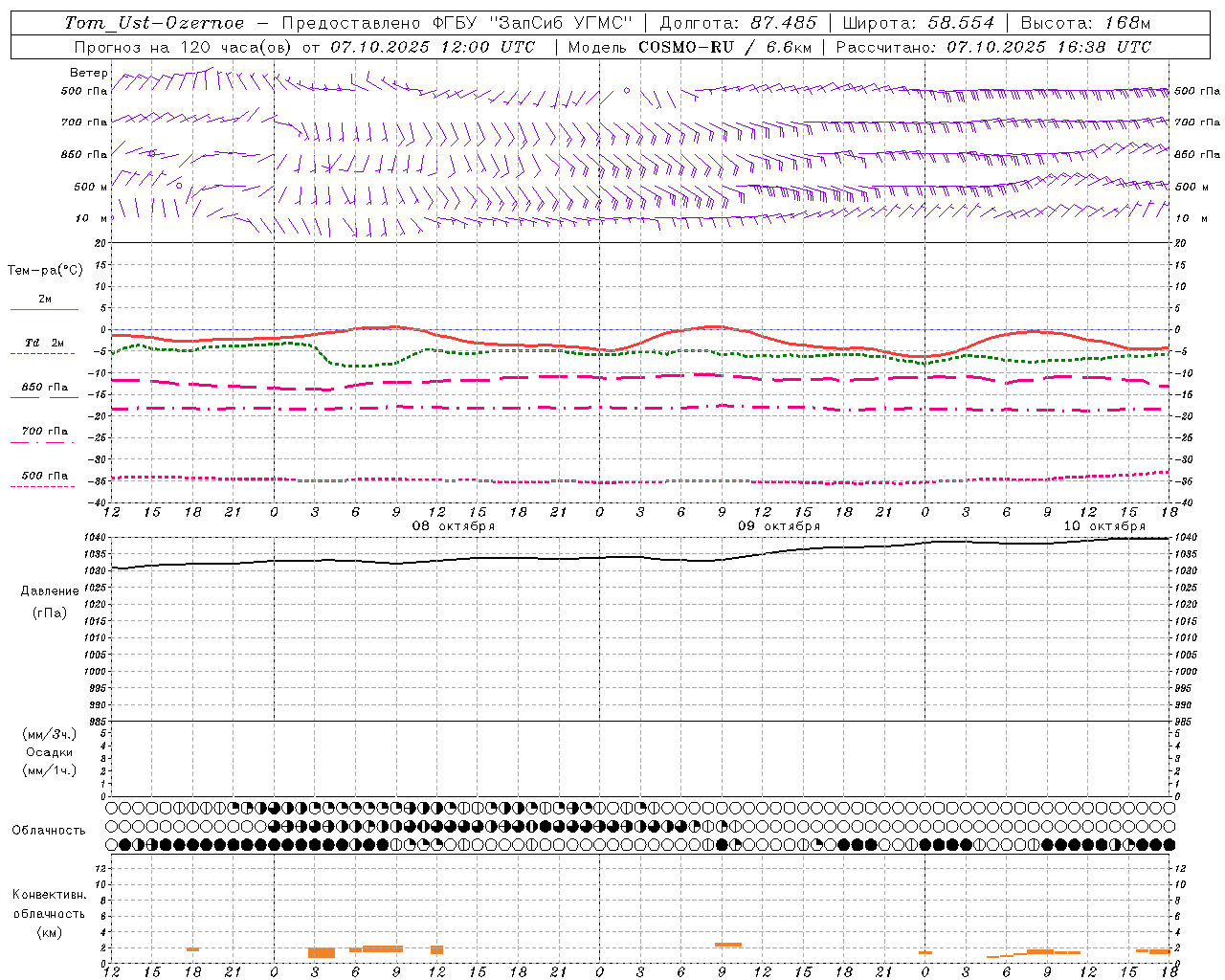Viewport: 1225px width, 980px height.
Task: Click the Ветер label of wind panel
Action: point(89,73)
